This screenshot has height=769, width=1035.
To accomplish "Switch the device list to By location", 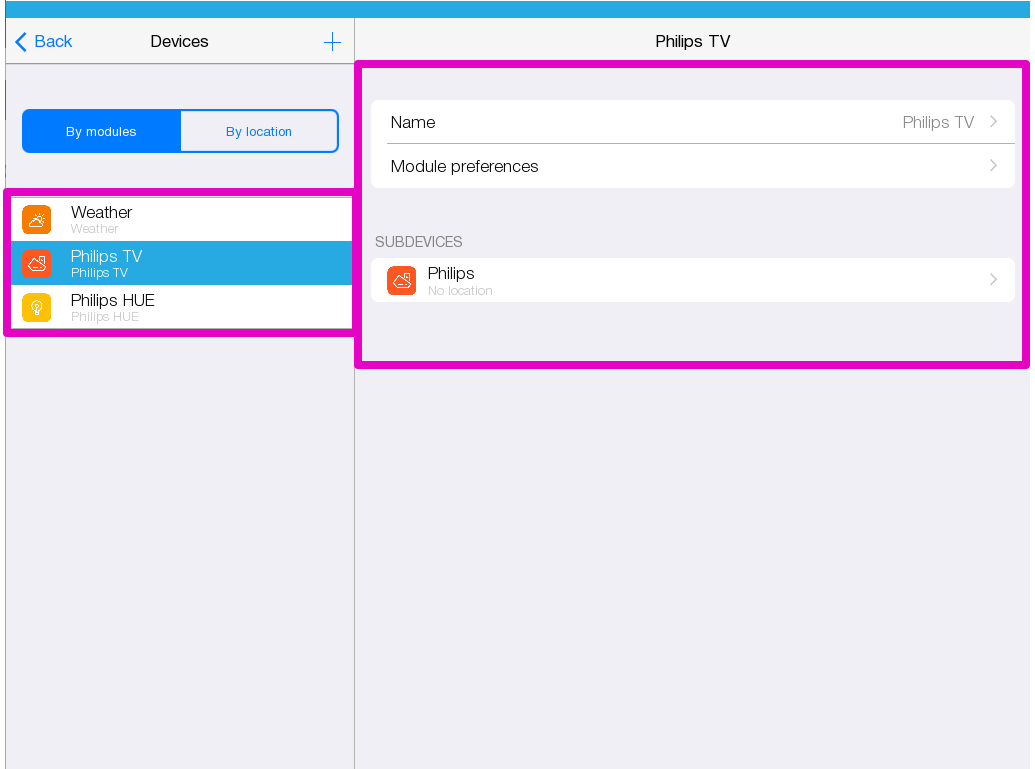I will click(x=258, y=131).
